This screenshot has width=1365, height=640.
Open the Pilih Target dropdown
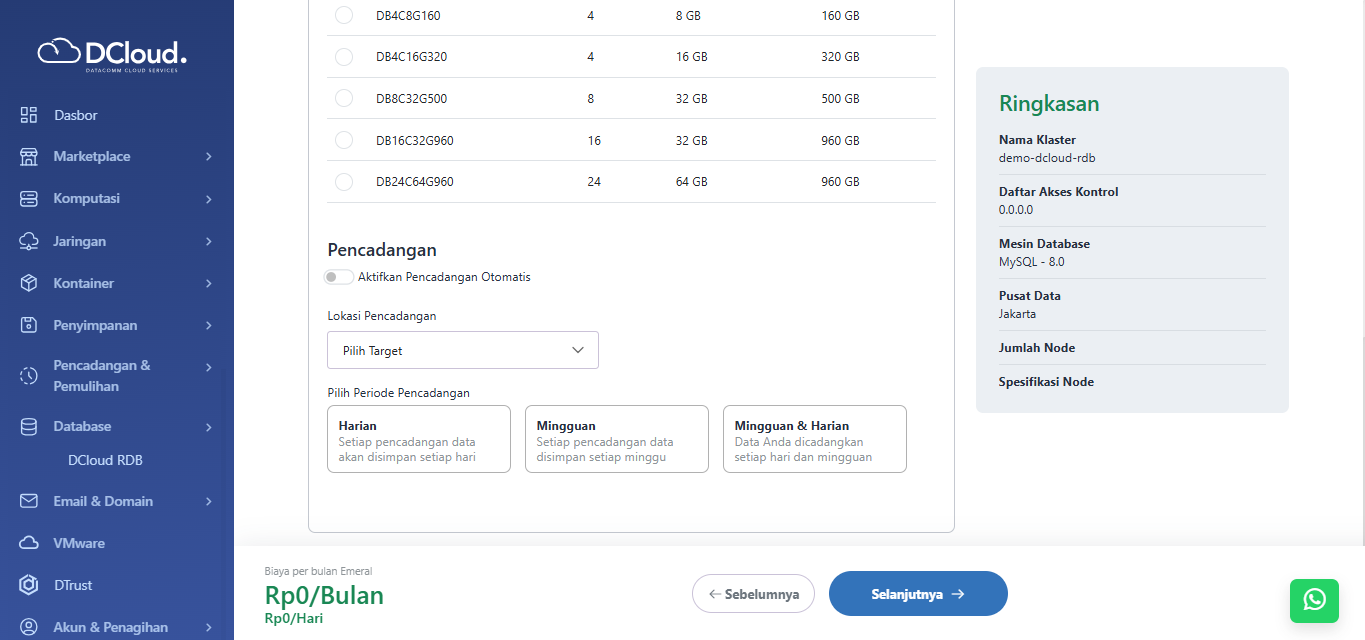(x=462, y=349)
